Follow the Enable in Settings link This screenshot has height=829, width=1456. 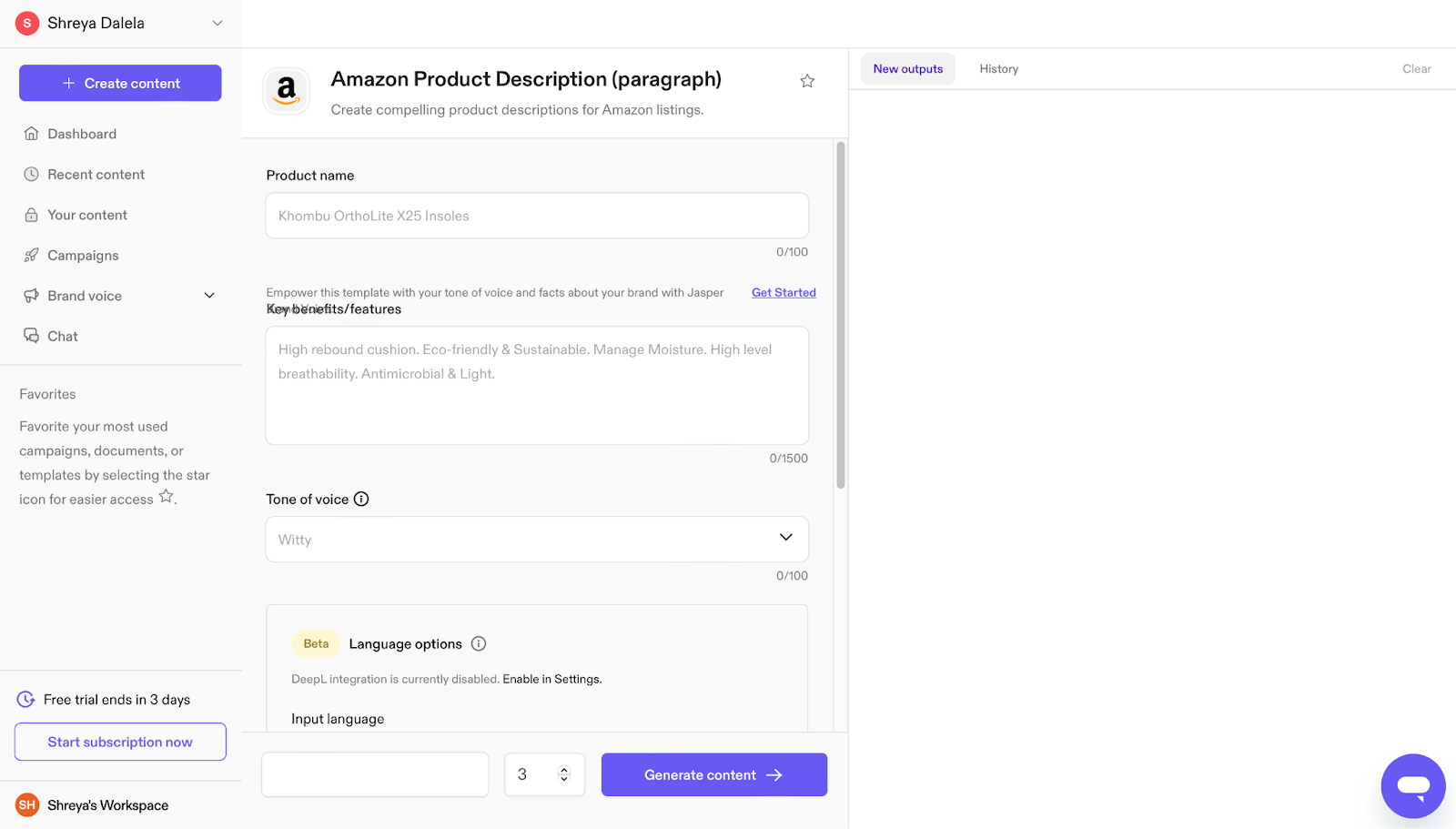click(x=551, y=679)
